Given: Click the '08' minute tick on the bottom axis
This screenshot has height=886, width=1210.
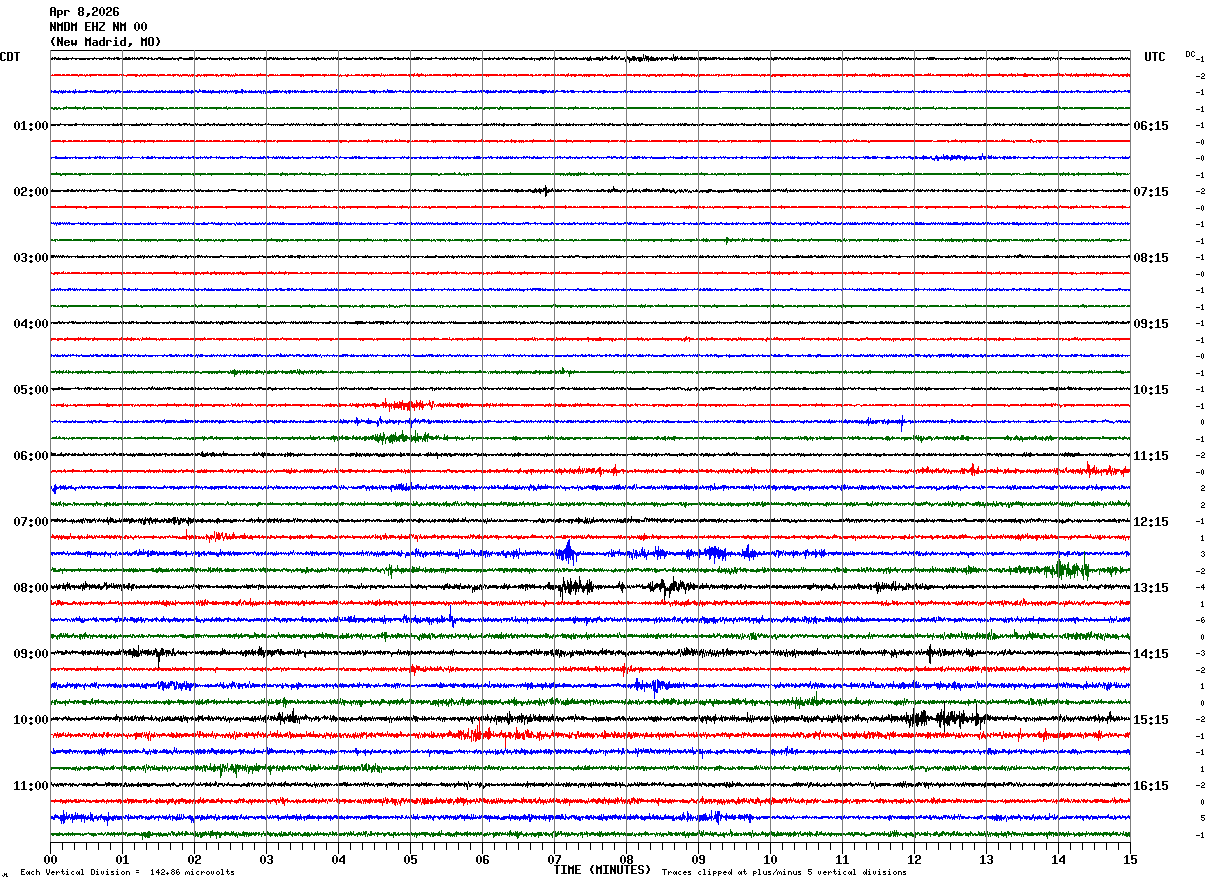Looking at the screenshot, I should 626,859.
